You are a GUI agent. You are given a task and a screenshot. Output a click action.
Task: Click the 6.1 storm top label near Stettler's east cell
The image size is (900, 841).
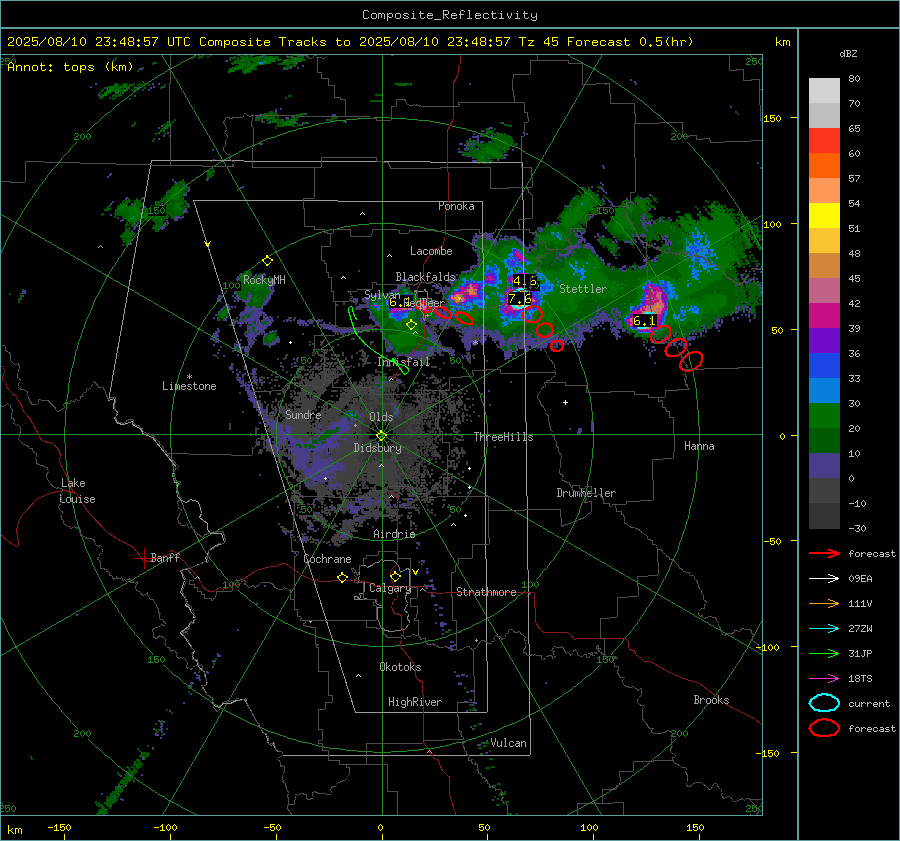coord(643,320)
